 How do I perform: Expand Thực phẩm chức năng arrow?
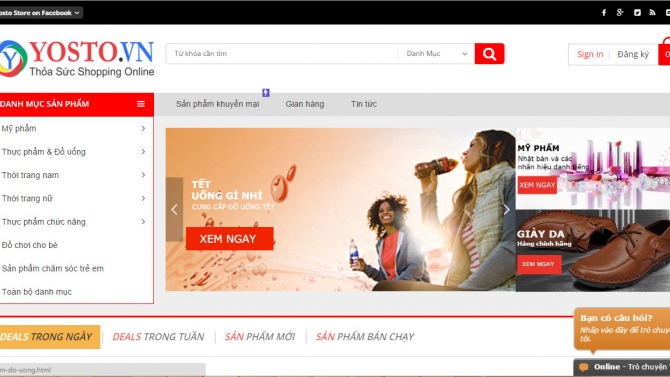tap(143, 221)
